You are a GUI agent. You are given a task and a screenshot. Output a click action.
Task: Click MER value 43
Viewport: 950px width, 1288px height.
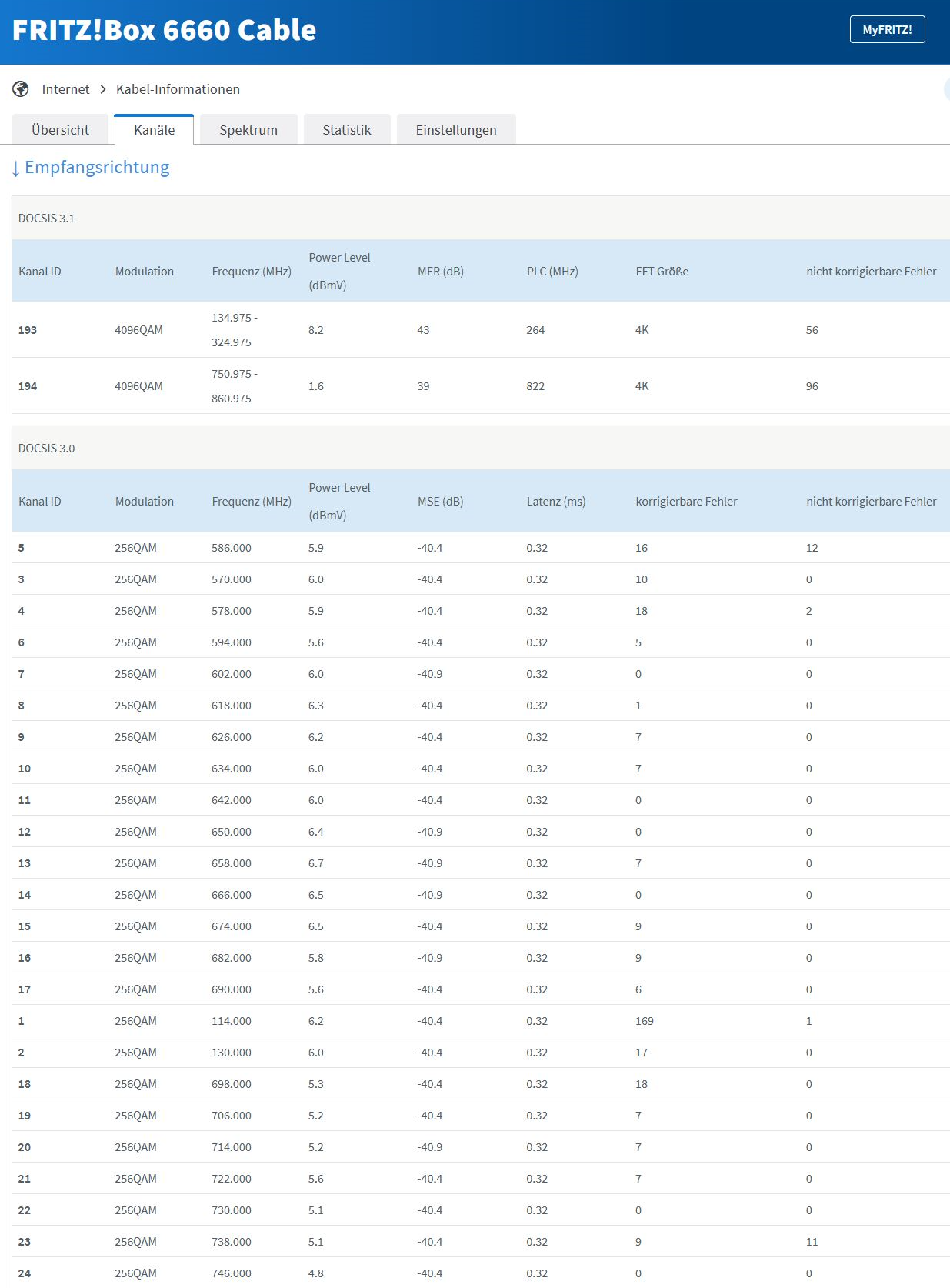(x=424, y=330)
